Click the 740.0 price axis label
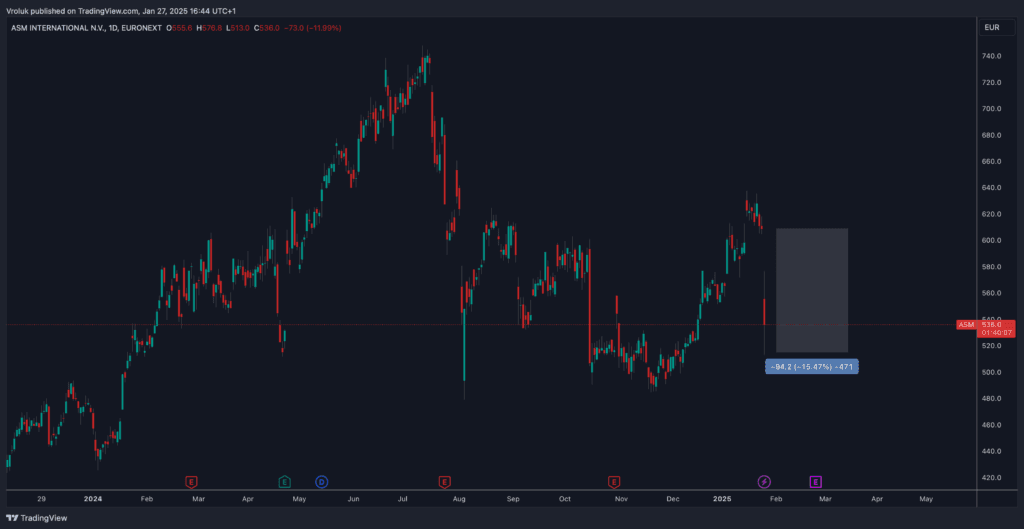The height and width of the screenshot is (529, 1024). [992, 56]
